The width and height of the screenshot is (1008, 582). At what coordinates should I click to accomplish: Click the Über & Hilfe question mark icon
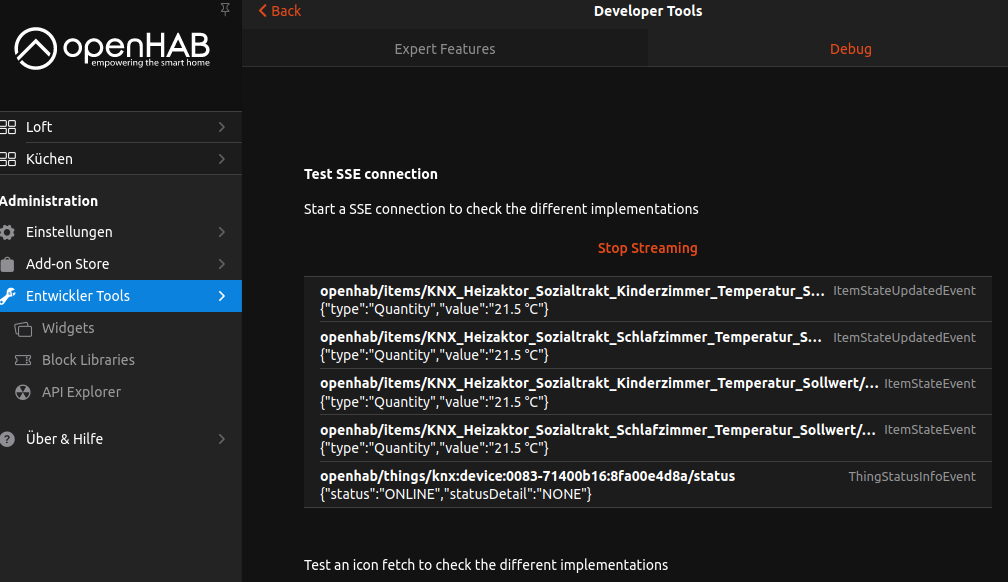(8, 439)
